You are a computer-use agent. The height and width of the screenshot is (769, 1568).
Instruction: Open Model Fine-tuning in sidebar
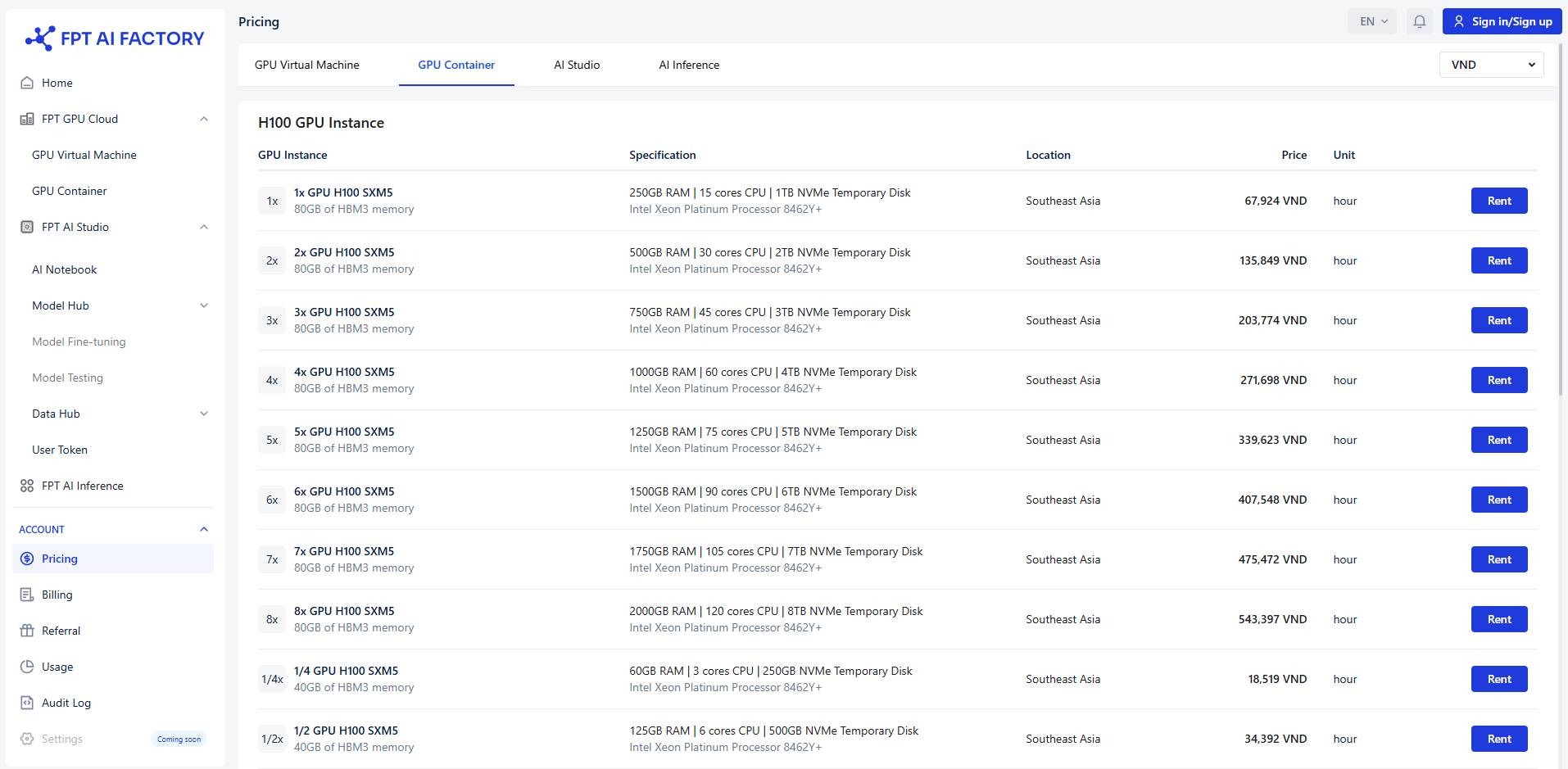click(x=79, y=342)
